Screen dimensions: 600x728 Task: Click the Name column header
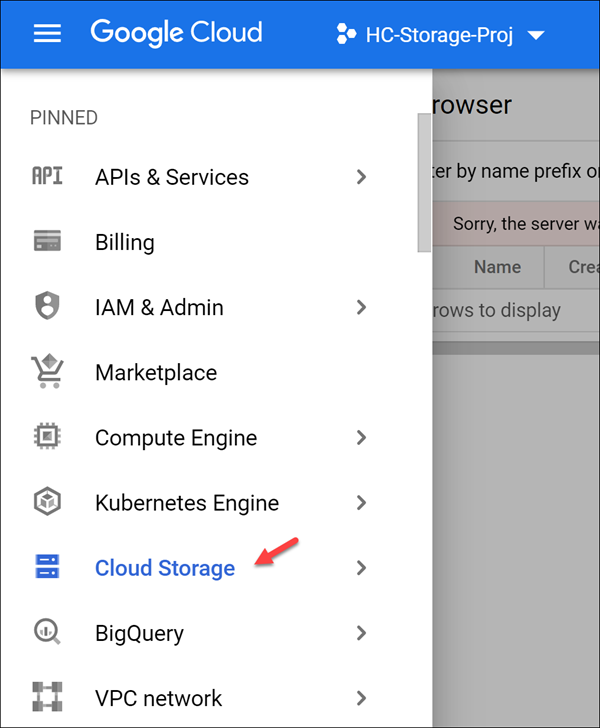pyautogui.click(x=497, y=267)
